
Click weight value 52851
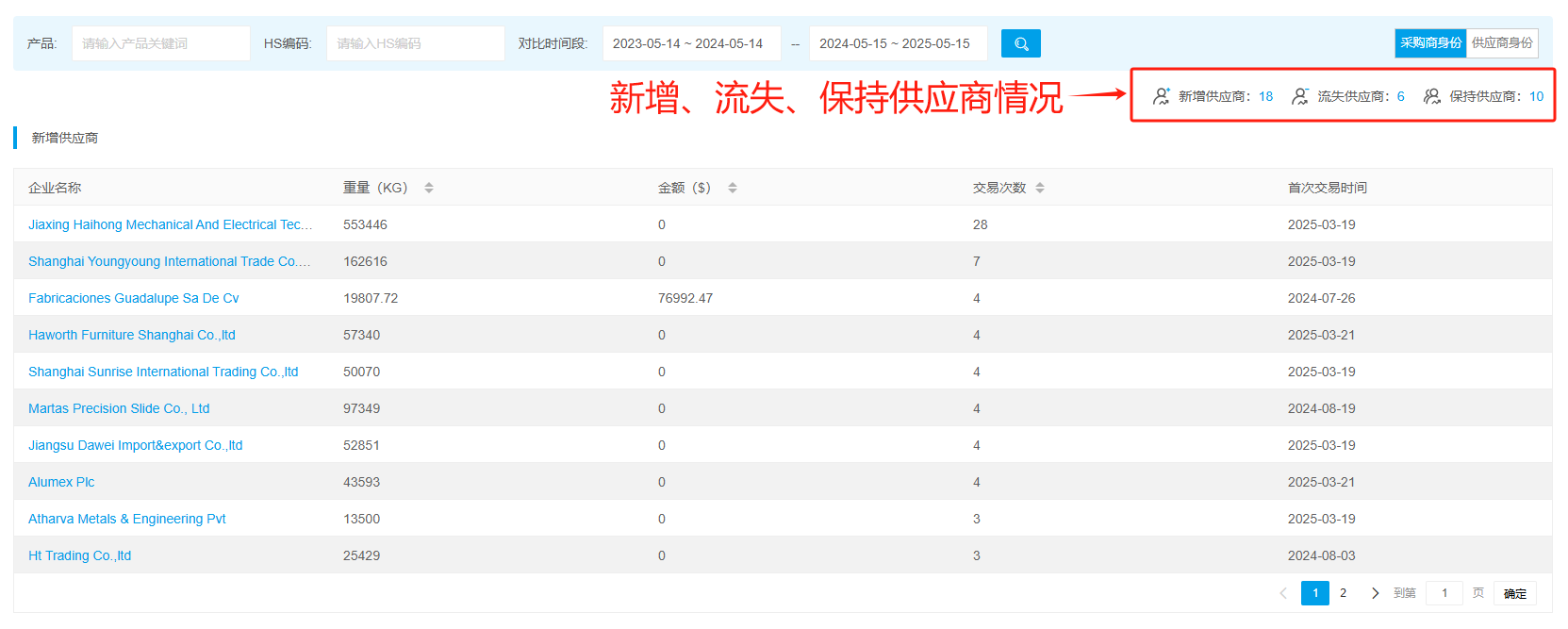[x=361, y=445]
